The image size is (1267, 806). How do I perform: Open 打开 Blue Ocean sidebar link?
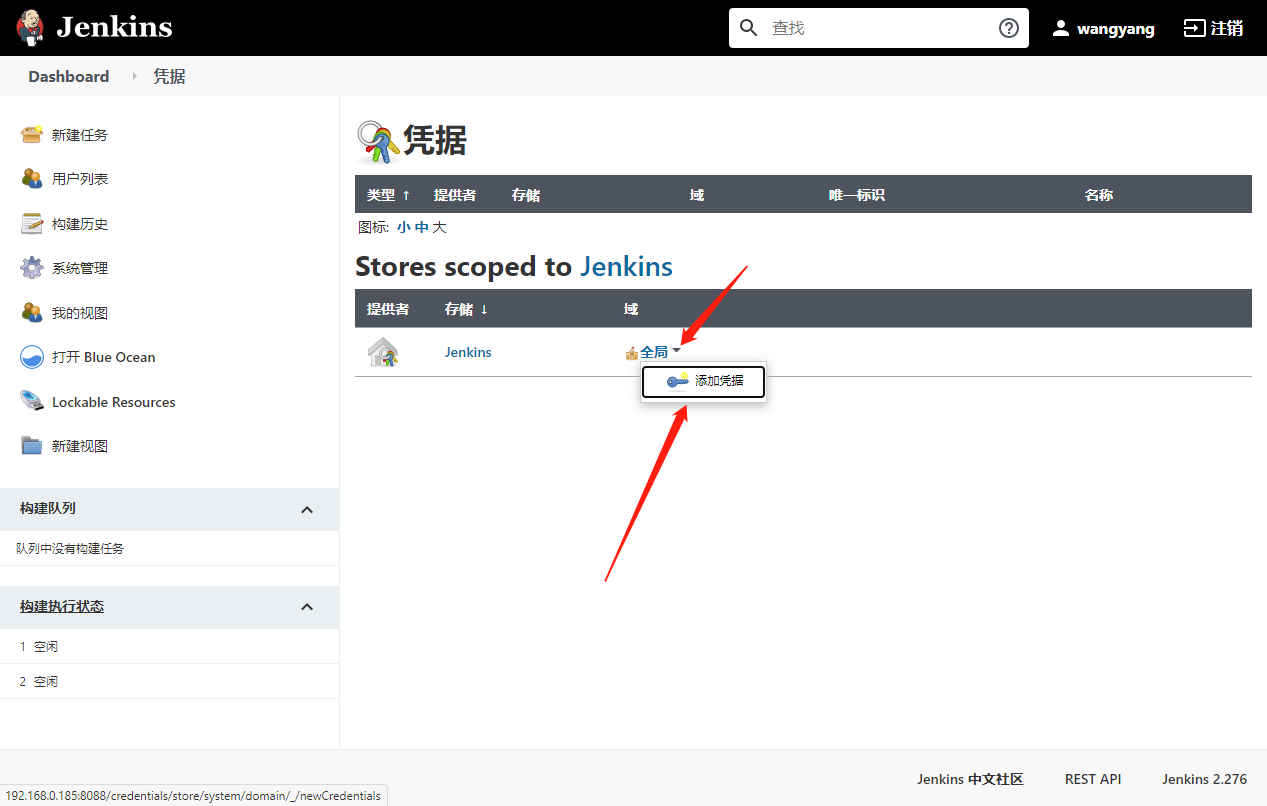click(x=104, y=357)
